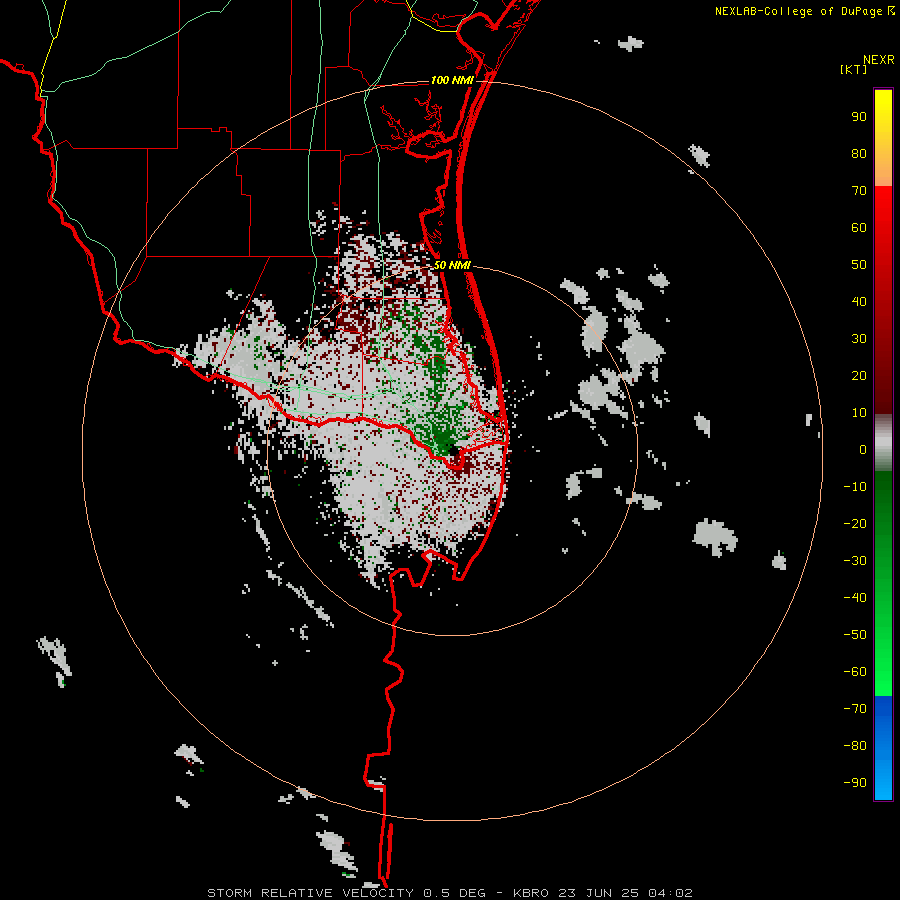Click the Storm Relative Velocity product caption

(449, 893)
